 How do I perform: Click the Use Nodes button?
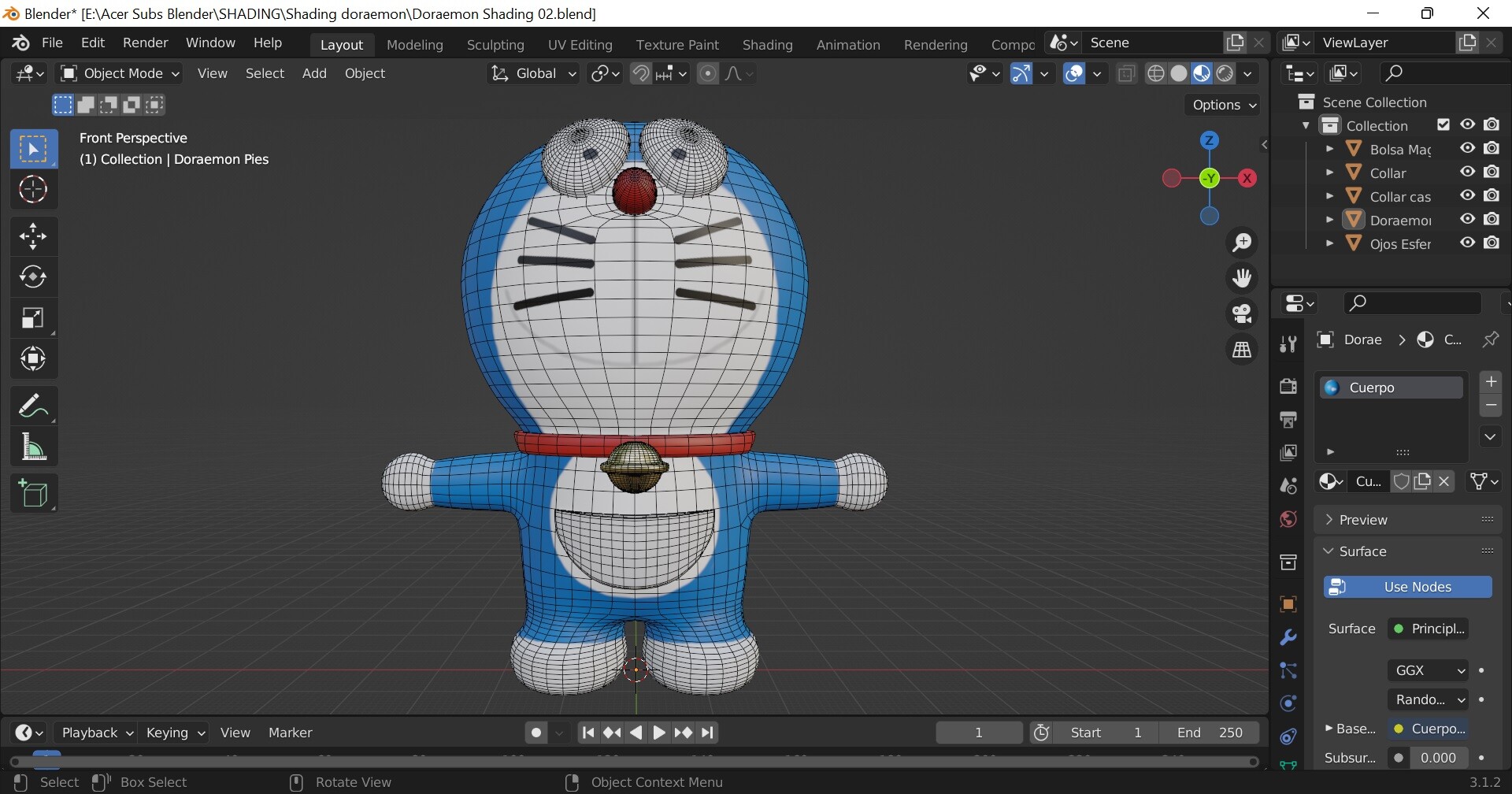[x=1406, y=586]
